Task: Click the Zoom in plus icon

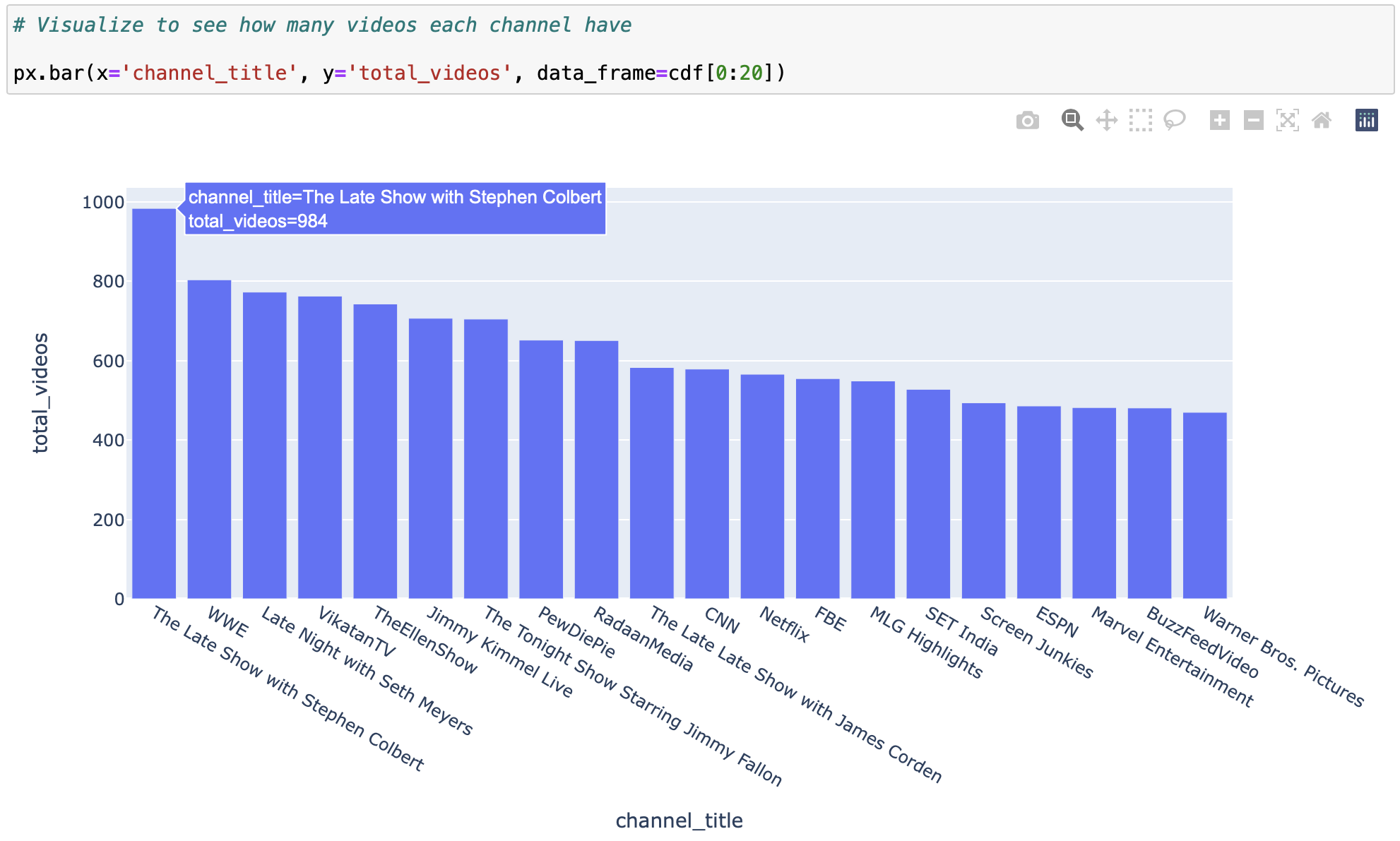Action: pos(1219,120)
